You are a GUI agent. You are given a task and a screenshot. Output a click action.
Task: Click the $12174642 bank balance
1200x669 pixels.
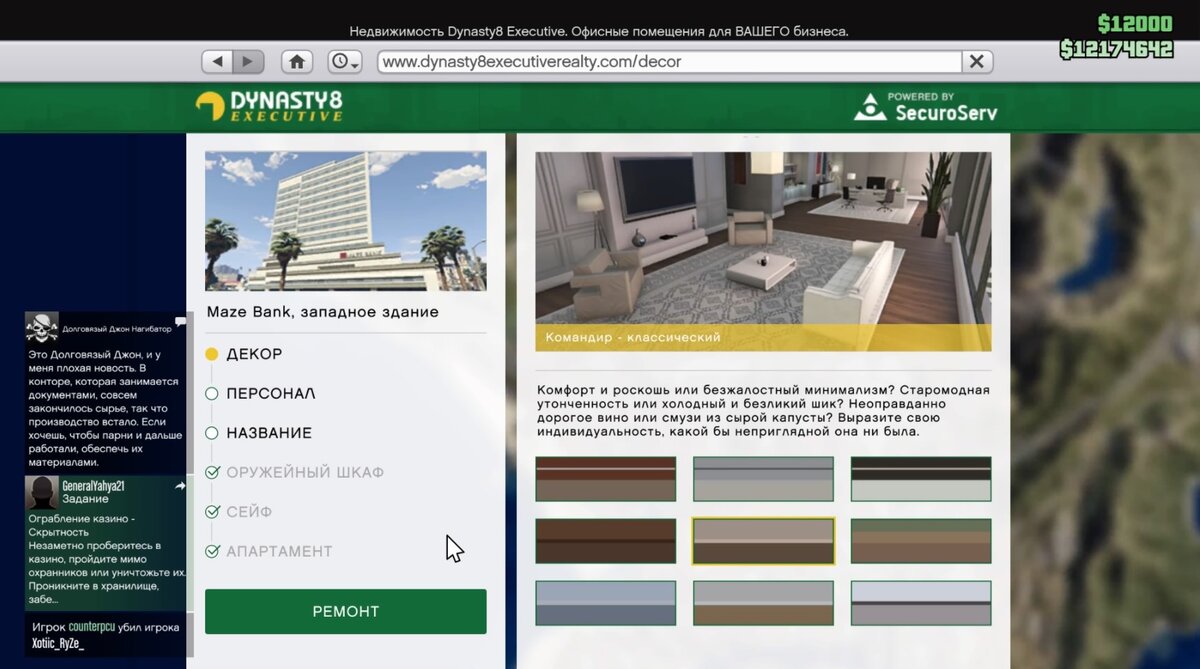click(1116, 49)
